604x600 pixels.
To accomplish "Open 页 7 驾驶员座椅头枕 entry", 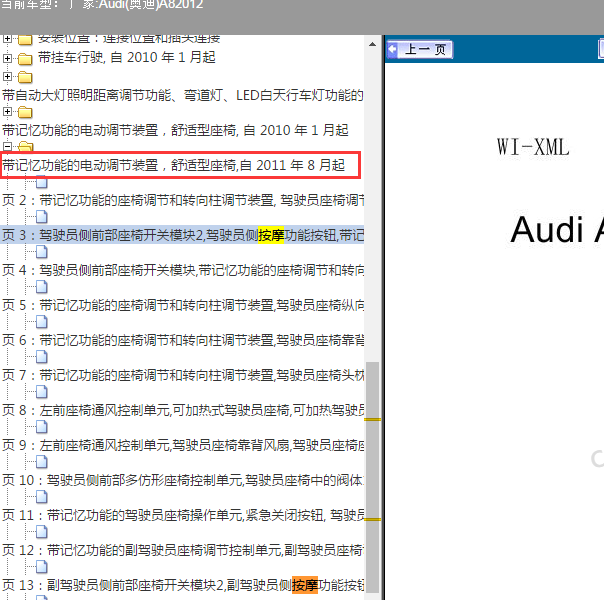I will click(x=183, y=375).
